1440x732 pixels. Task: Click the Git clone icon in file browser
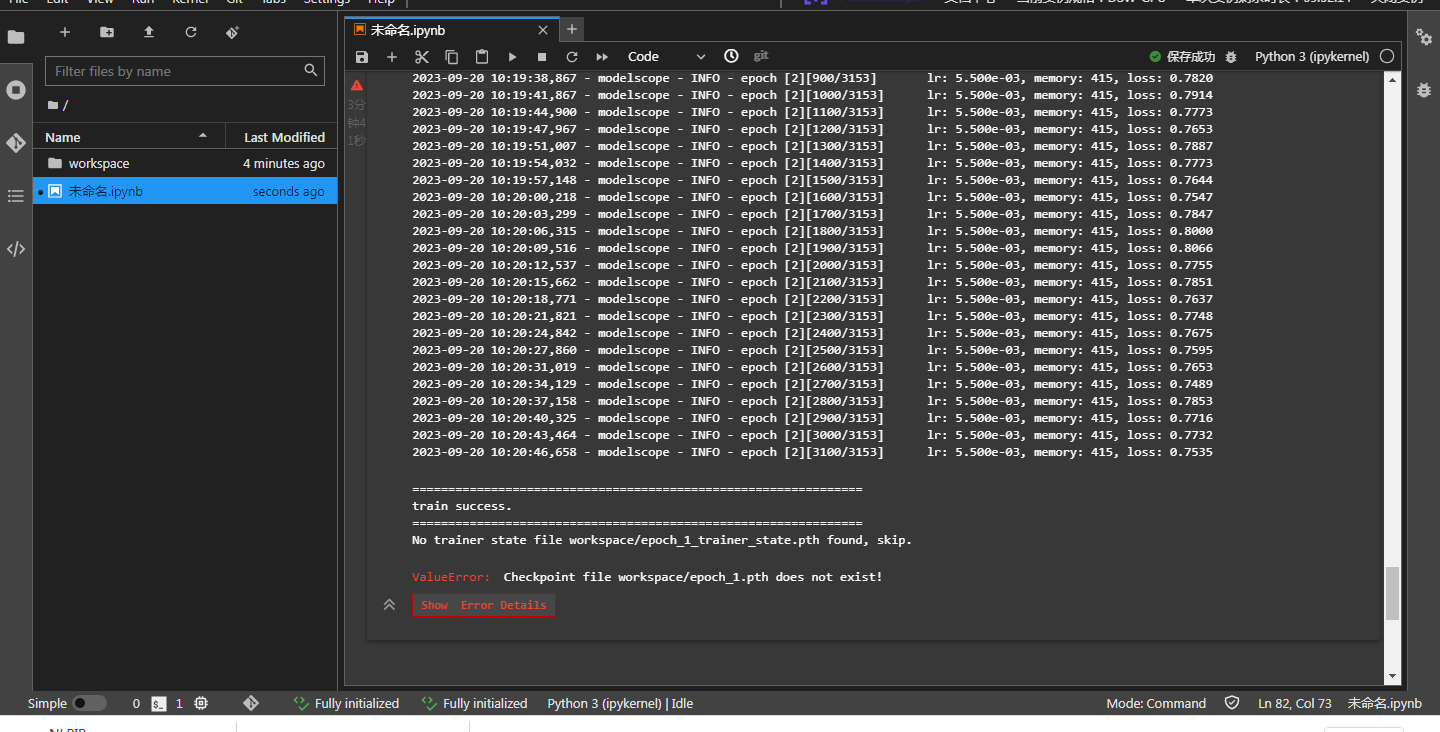[x=233, y=32]
